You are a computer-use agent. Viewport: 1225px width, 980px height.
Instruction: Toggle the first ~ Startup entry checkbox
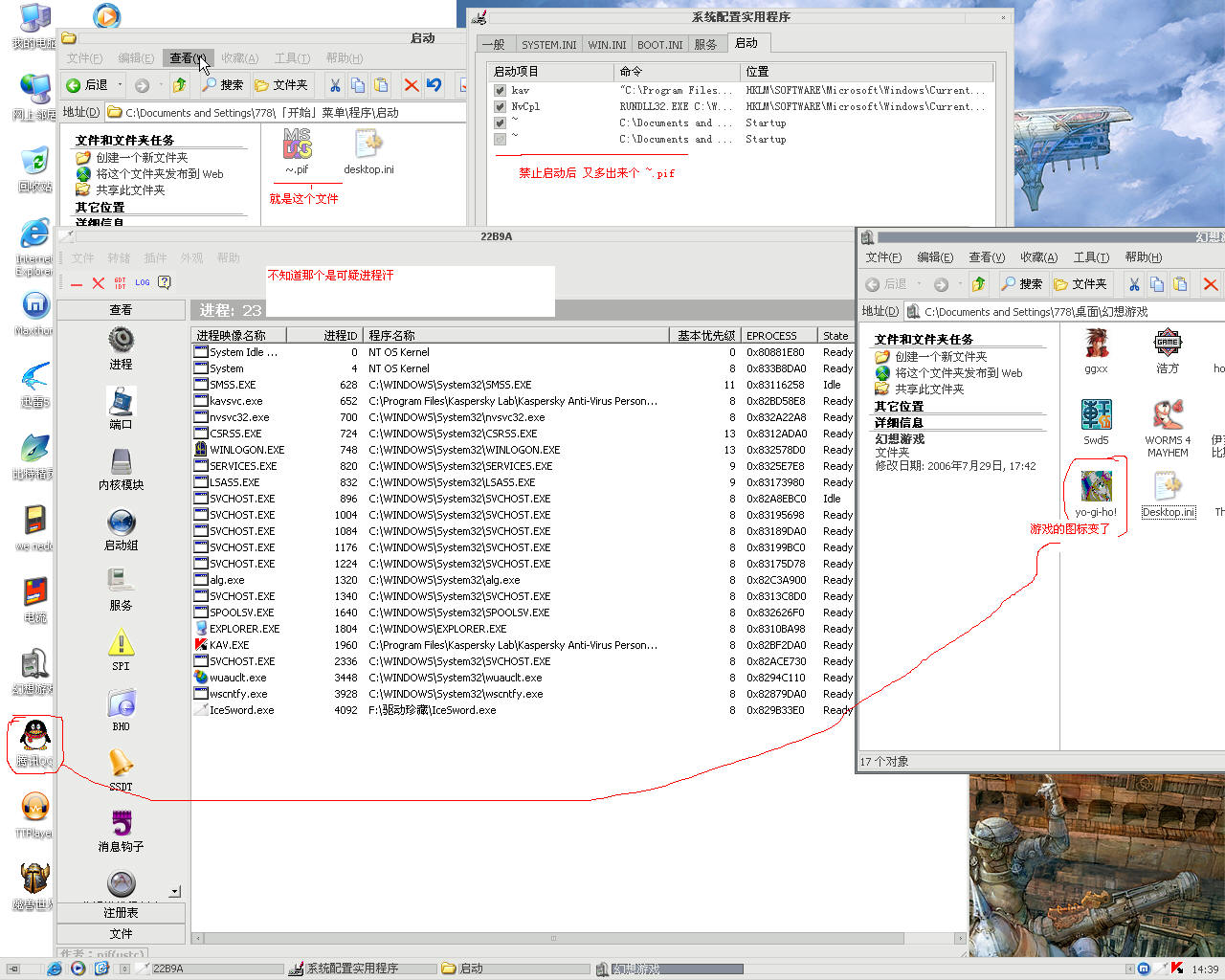[x=500, y=123]
